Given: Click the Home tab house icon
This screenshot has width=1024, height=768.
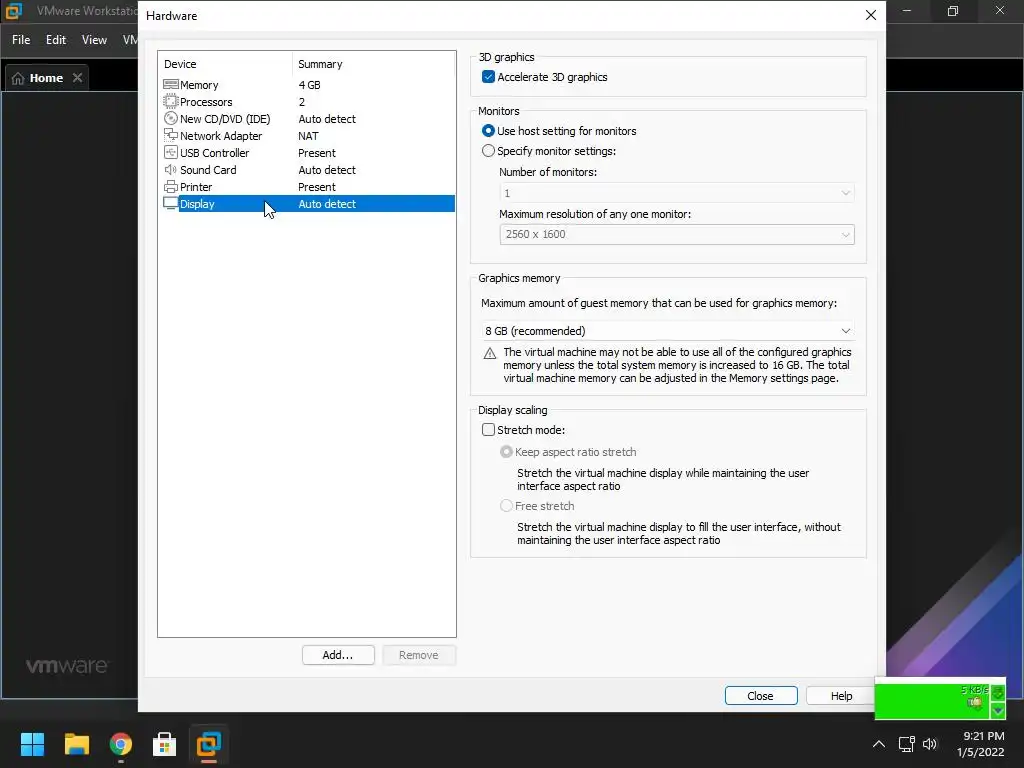Looking at the screenshot, I should (x=18, y=78).
